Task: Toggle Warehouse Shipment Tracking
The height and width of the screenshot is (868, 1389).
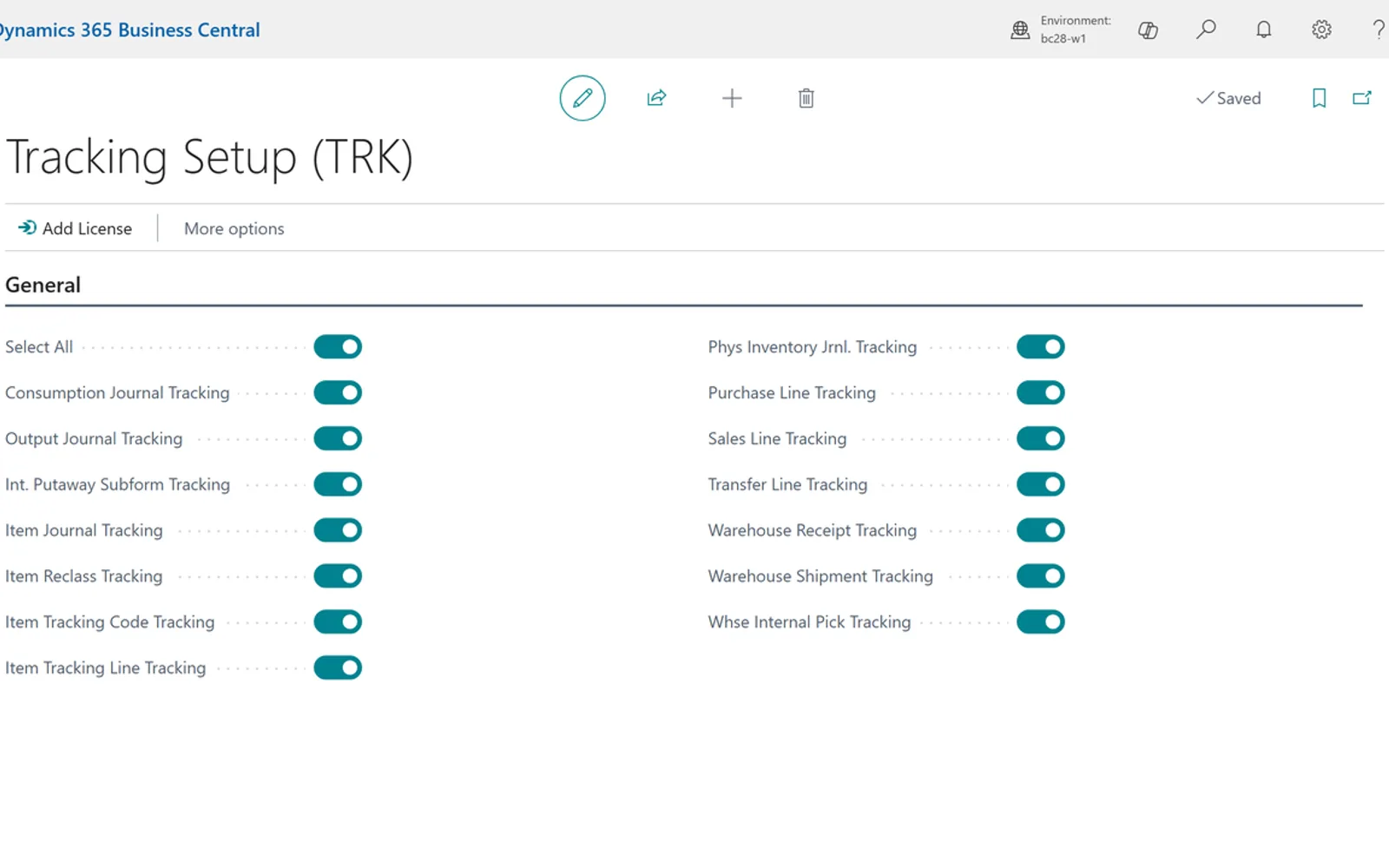Action: click(x=1041, y=576)
